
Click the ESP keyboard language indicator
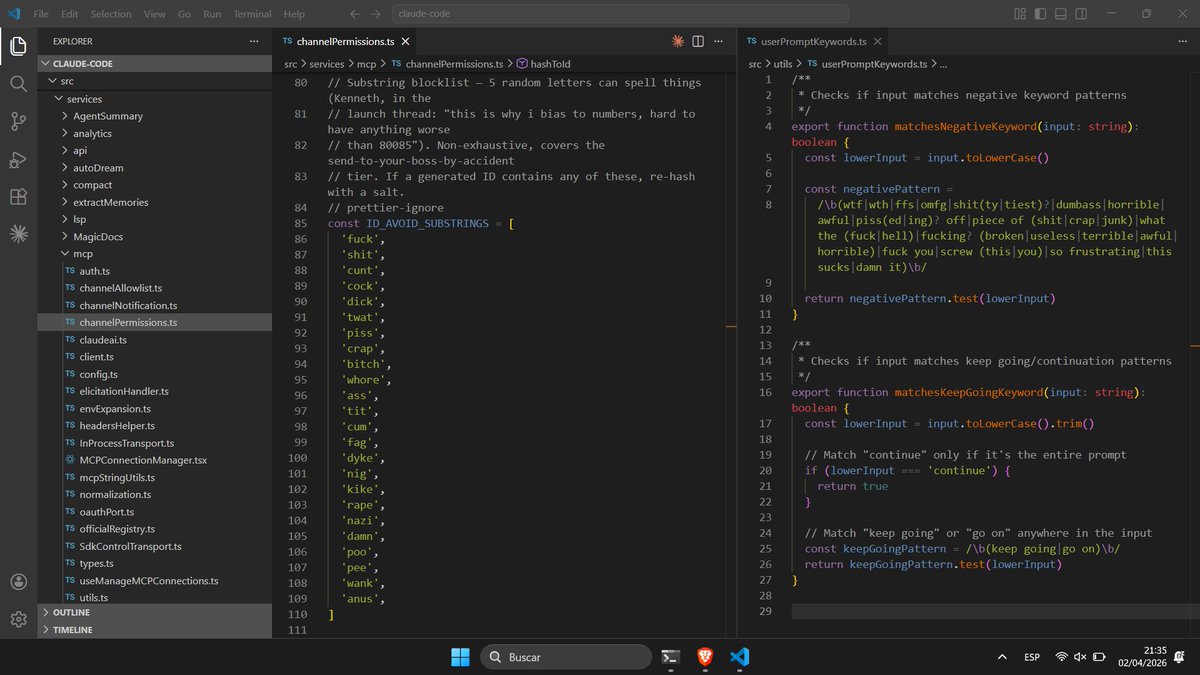[1031, 657]
